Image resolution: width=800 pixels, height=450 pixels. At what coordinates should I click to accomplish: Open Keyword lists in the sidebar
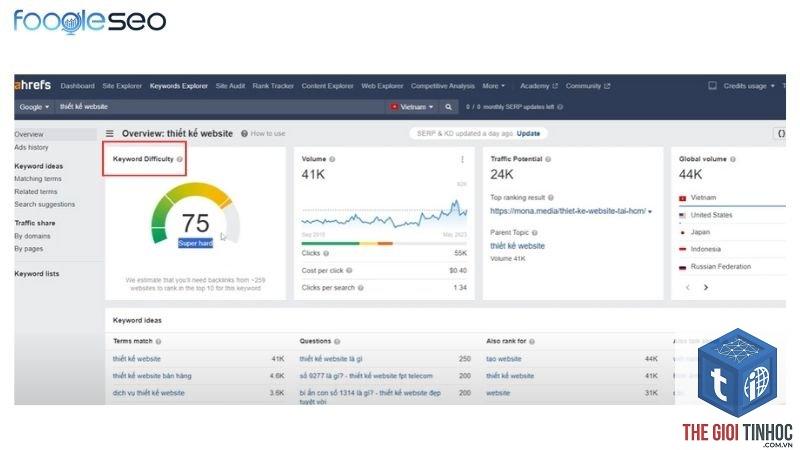pos(37,274)
